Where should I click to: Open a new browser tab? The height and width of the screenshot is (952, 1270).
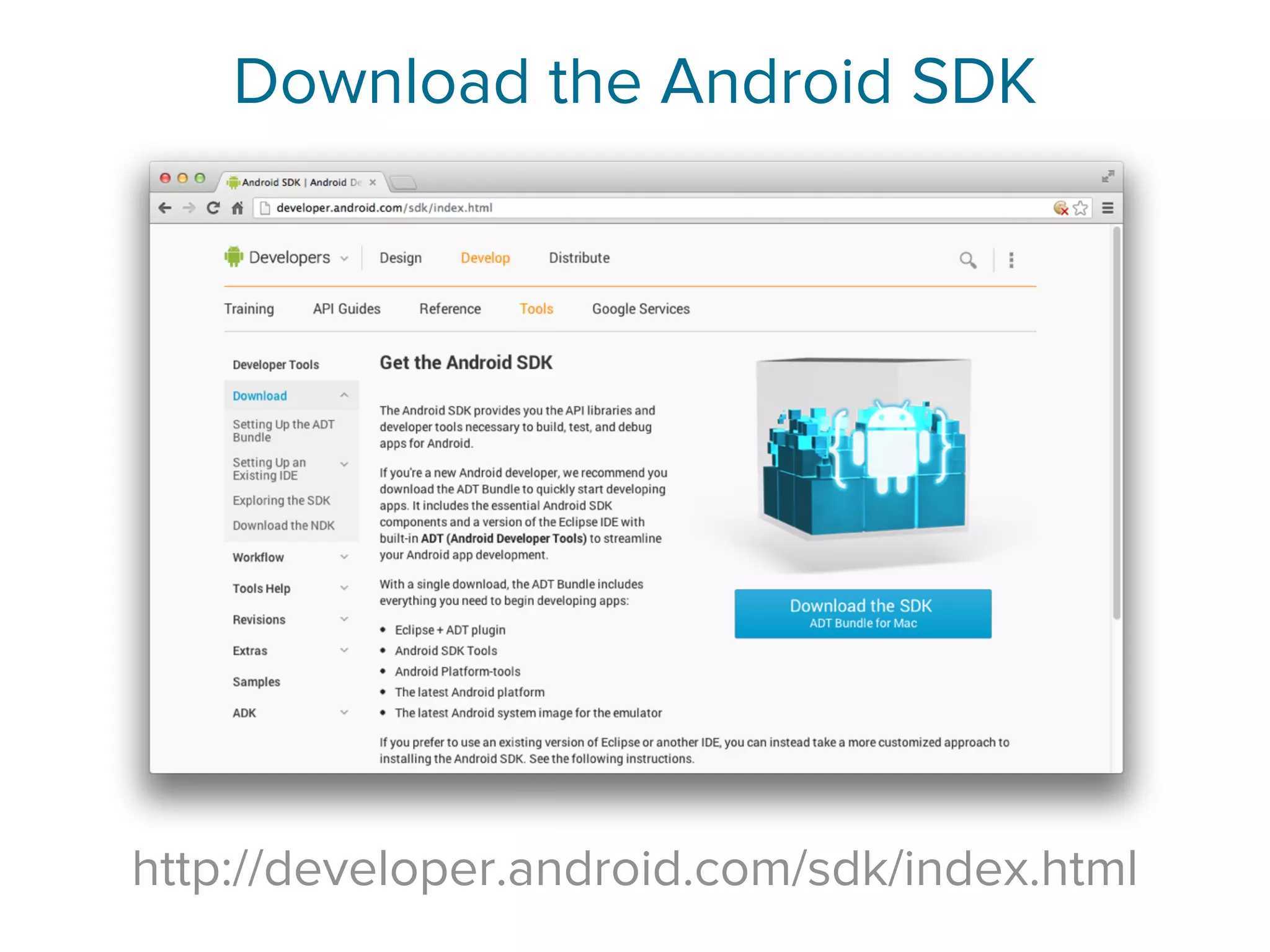pos(403,182)
